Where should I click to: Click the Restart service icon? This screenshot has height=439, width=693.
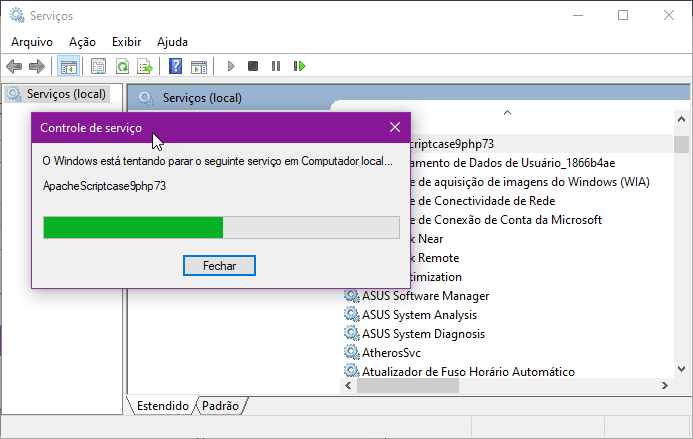coord(299,66)
